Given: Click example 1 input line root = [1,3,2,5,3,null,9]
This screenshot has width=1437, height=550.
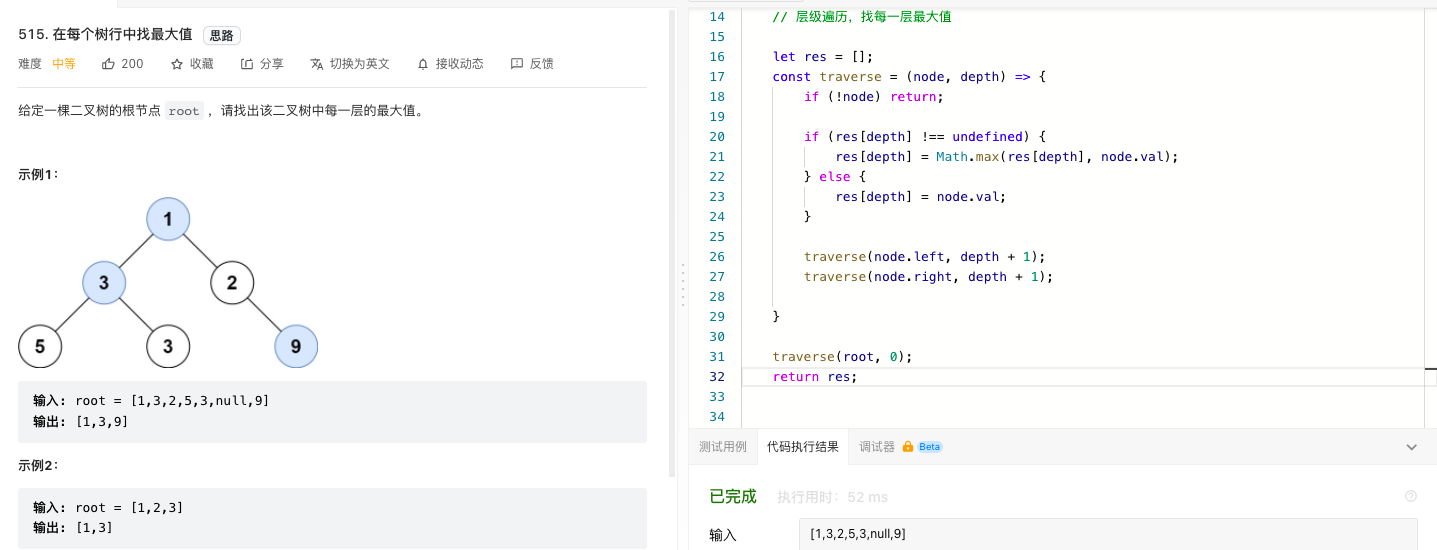Looking at the screenshot, I should point(151,401).
